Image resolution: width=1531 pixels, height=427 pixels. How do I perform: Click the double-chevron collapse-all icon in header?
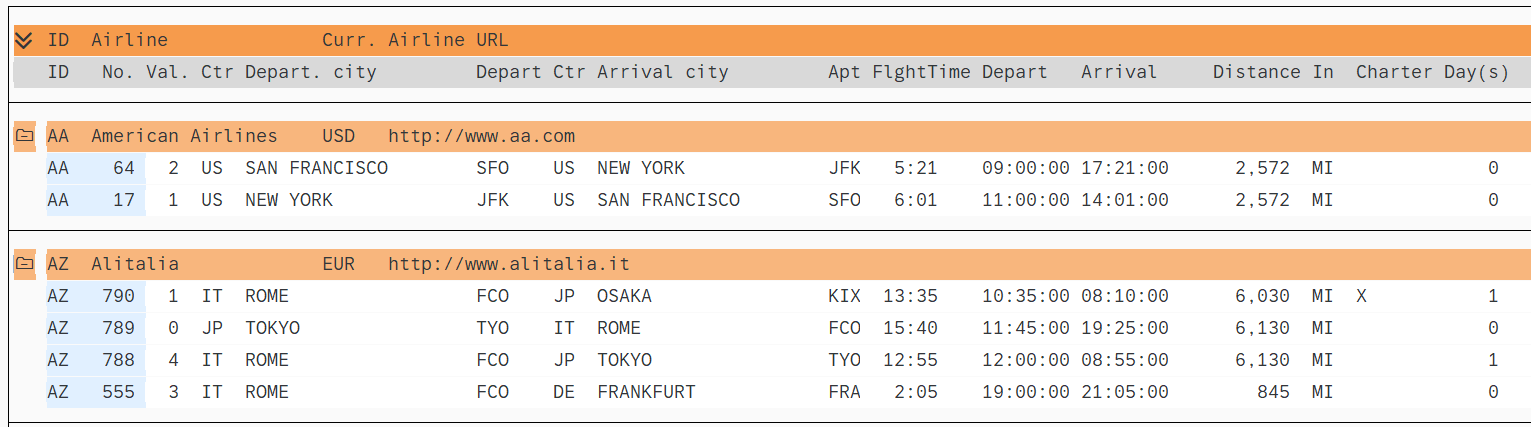pyautogui.click(x=25, y=40)
